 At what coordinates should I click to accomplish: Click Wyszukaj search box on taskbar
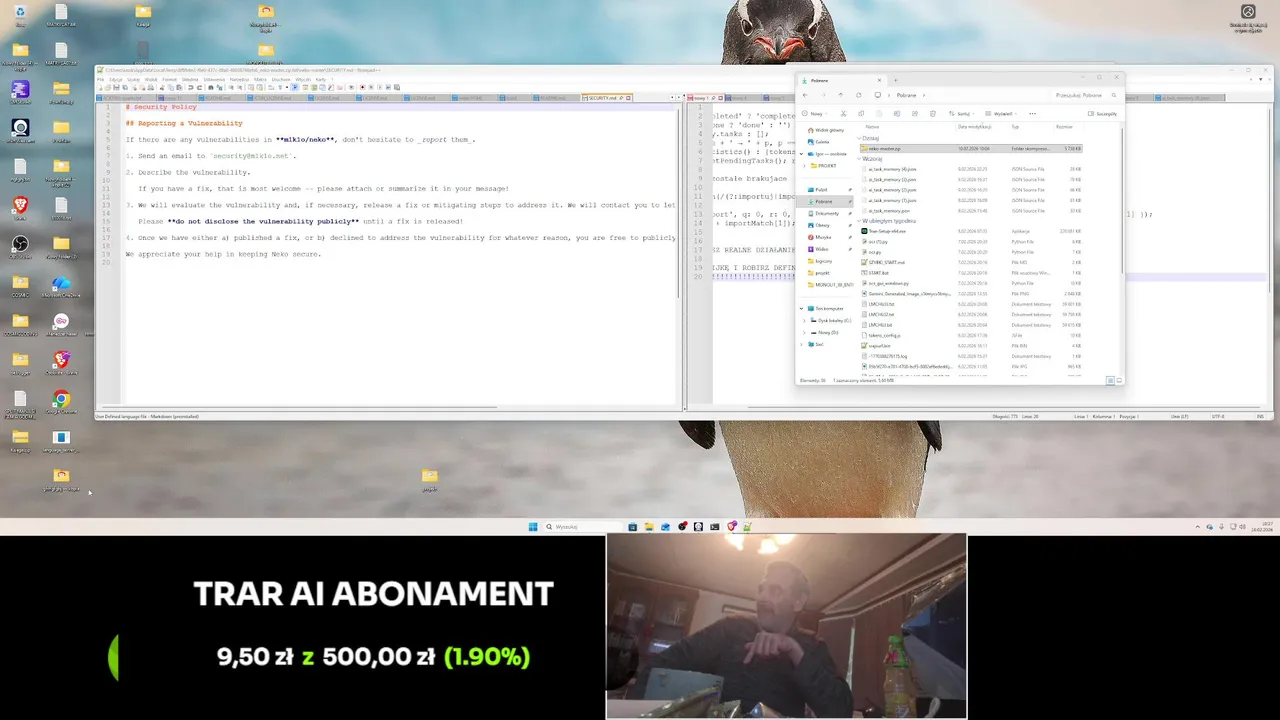tap(583, 526)
